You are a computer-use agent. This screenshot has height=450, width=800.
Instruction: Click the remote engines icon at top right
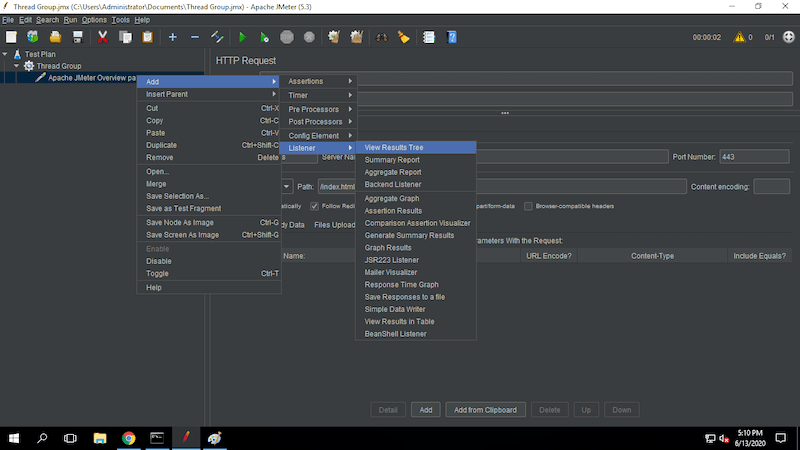(x=789, y=37)
